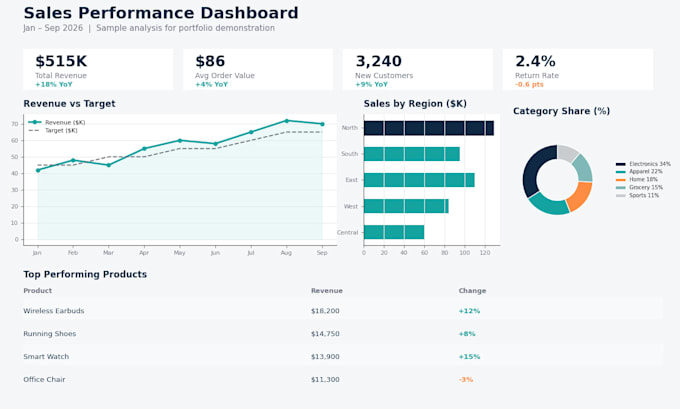Select the $86 average order value figure
680x409 pixels.
click(210, 61)
